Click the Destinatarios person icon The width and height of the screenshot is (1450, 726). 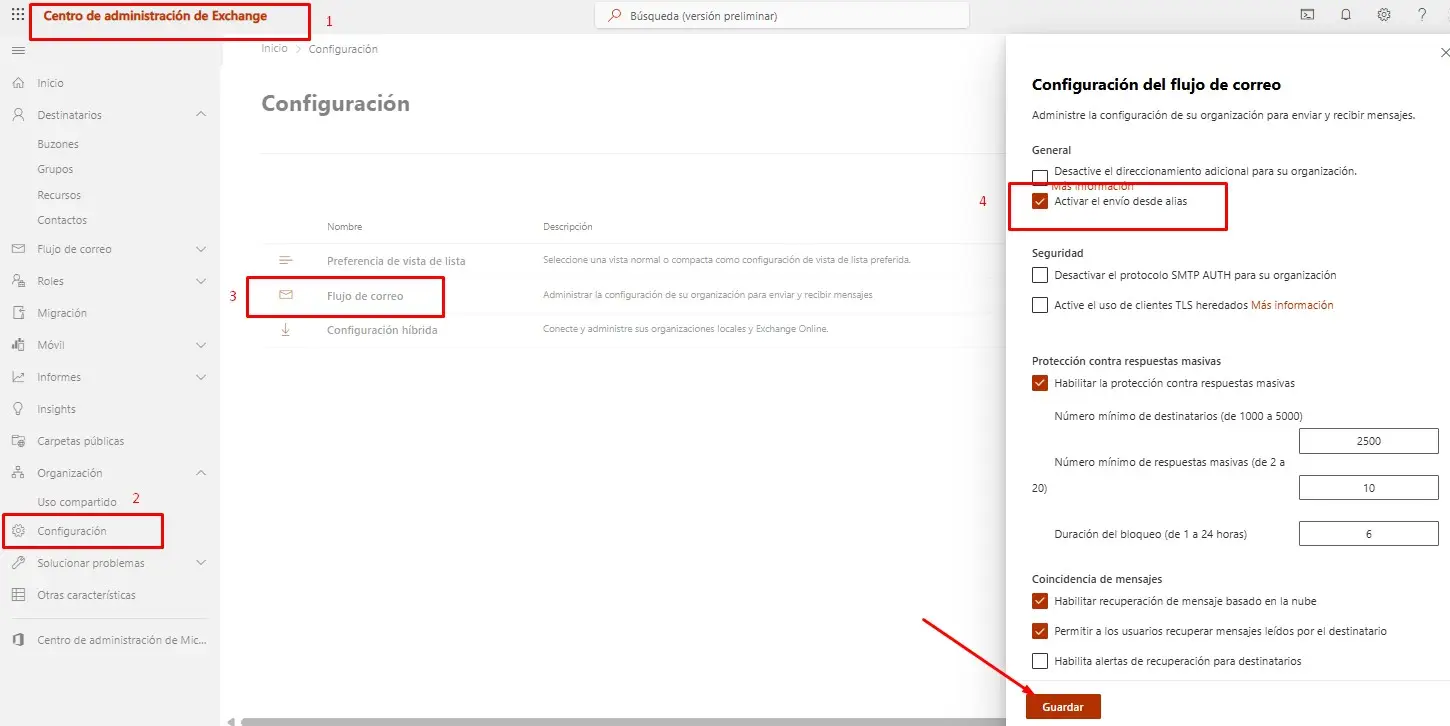click(x=18, y=115)
